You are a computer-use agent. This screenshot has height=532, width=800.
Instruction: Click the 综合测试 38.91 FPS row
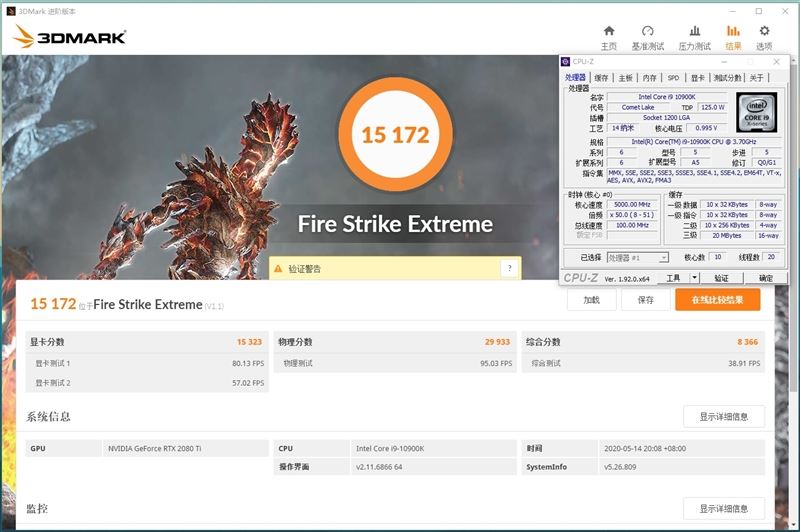(643, 363)
